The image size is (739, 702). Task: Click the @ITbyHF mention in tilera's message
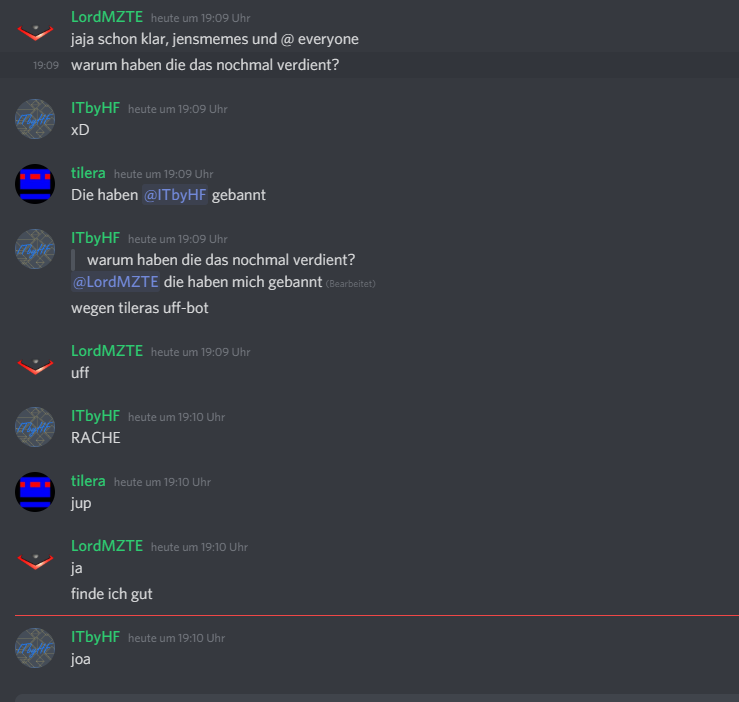tap(175, 195)
